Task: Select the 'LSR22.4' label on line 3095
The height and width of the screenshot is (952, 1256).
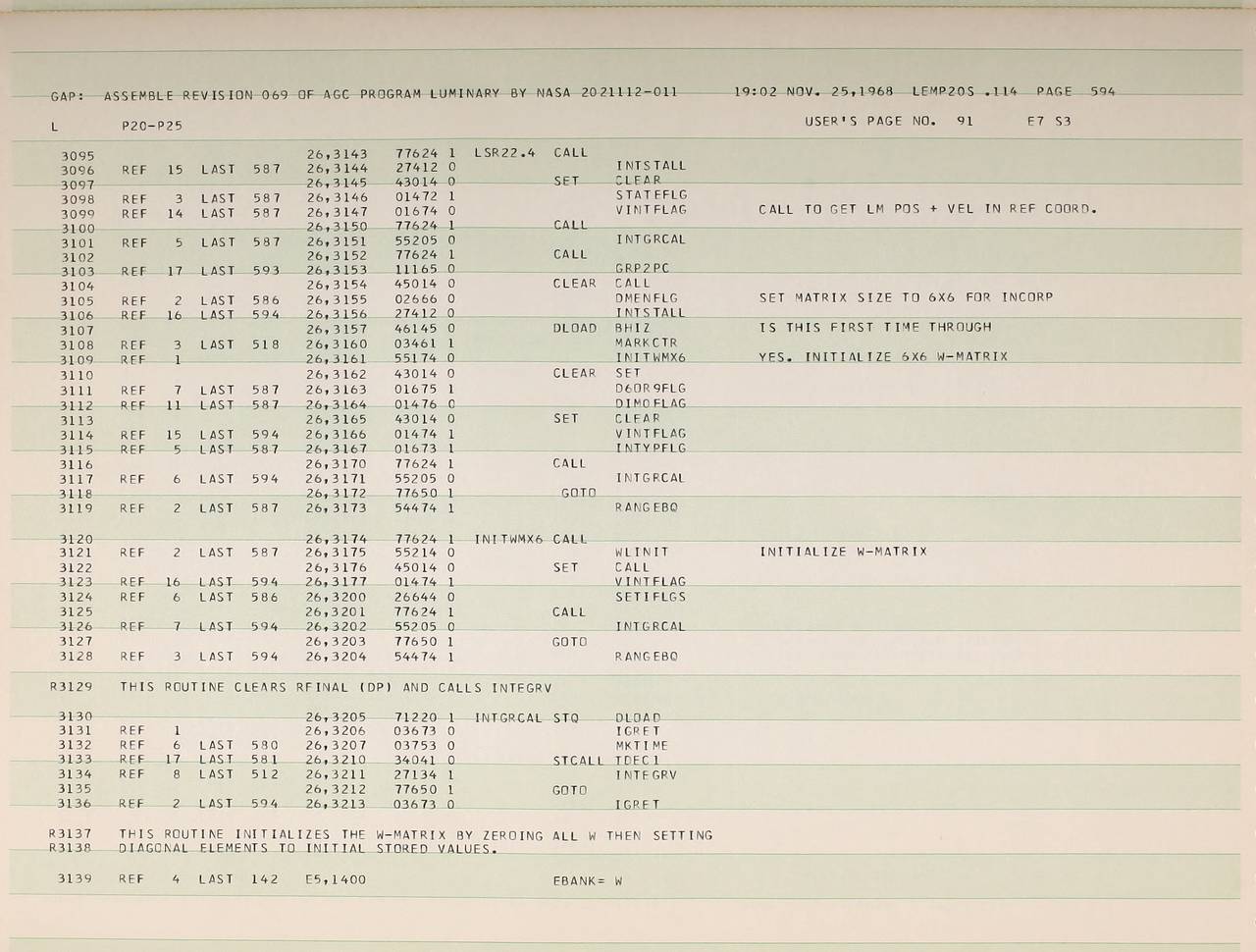Action: click(504, 153)
